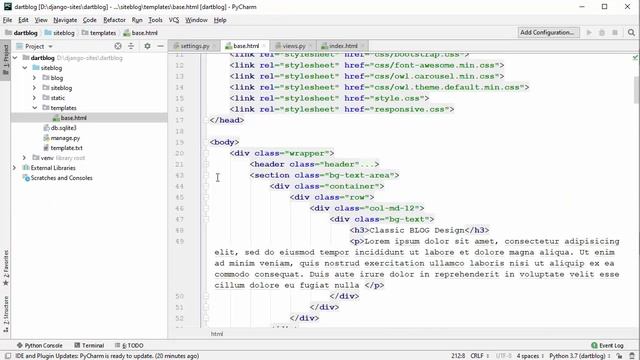Image resolution: width=640 pixels, height=360 pixels.
Task: Click Add Configuration button
Action: pos(548,33)
